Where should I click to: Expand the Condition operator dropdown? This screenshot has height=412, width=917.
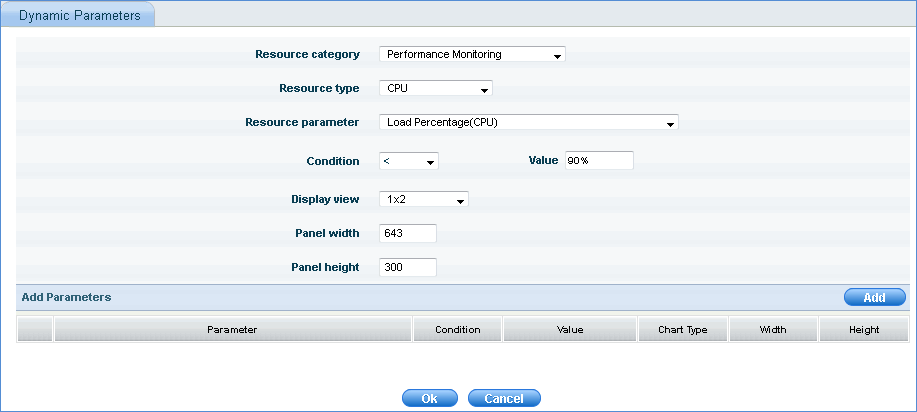point(409,161)
